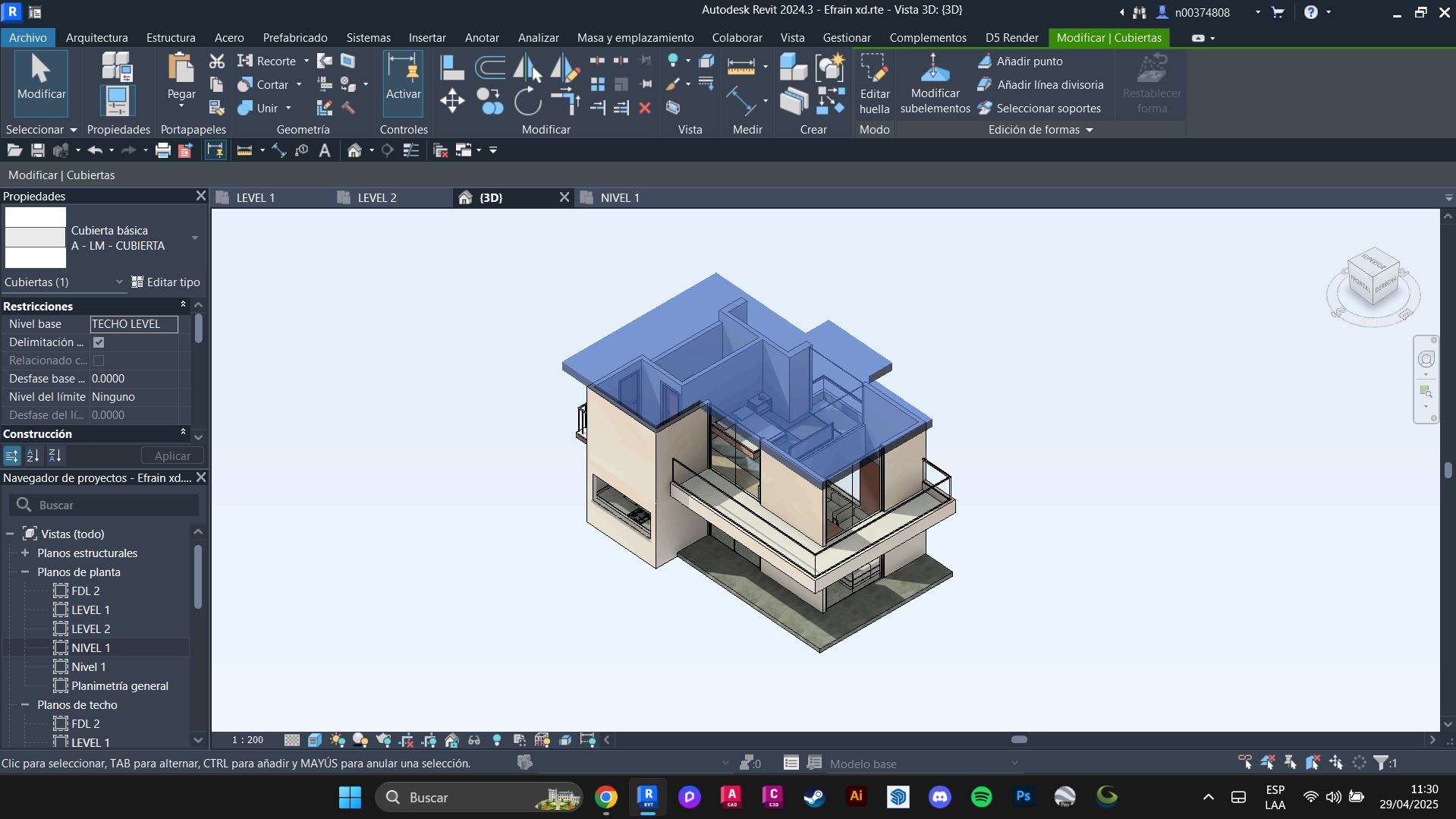Screen dimensions: 1456x819
Task: Click the Text tool 'A' icon
Action: pos(325,150)
